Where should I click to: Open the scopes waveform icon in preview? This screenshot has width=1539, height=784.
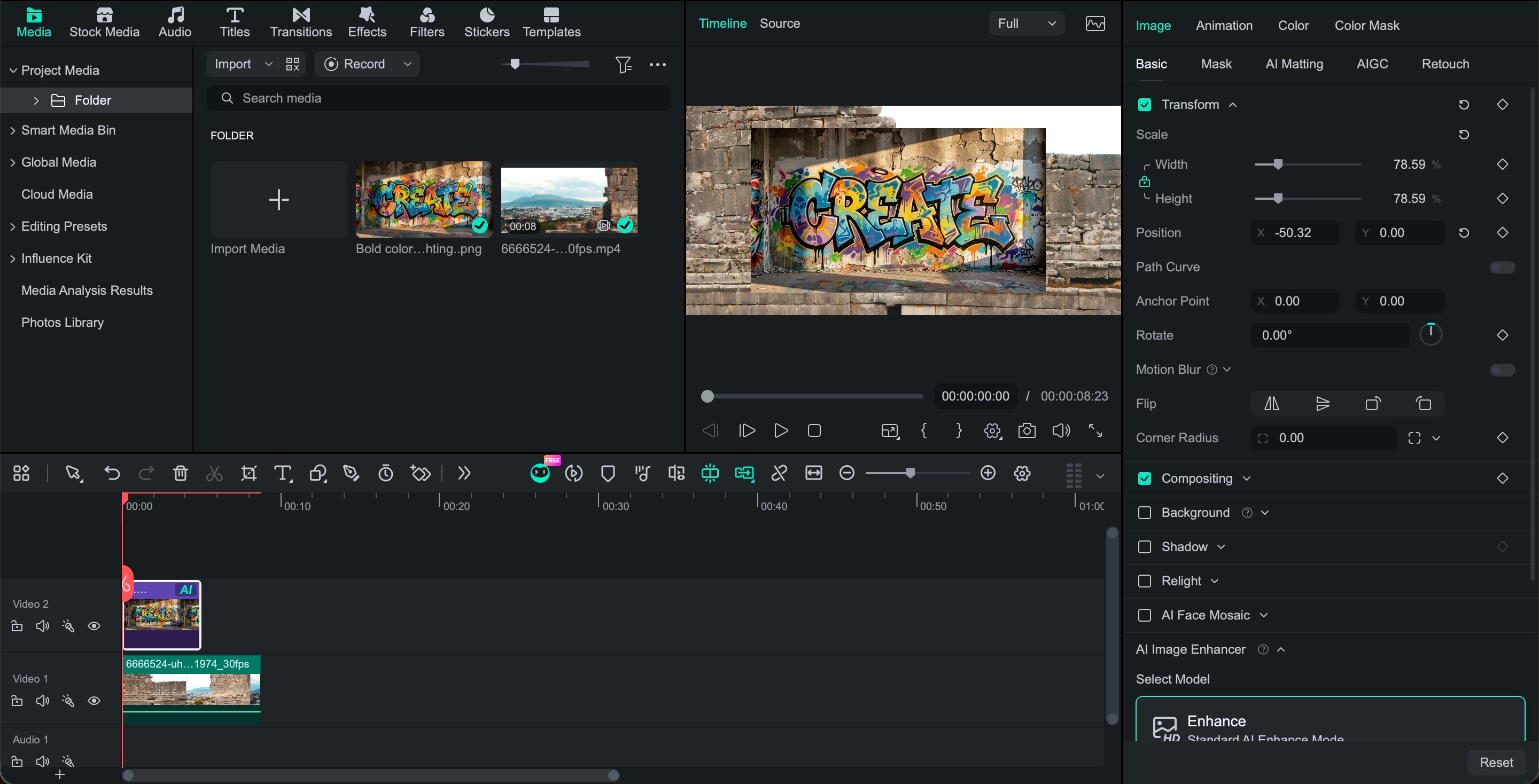pos(1095,23)
